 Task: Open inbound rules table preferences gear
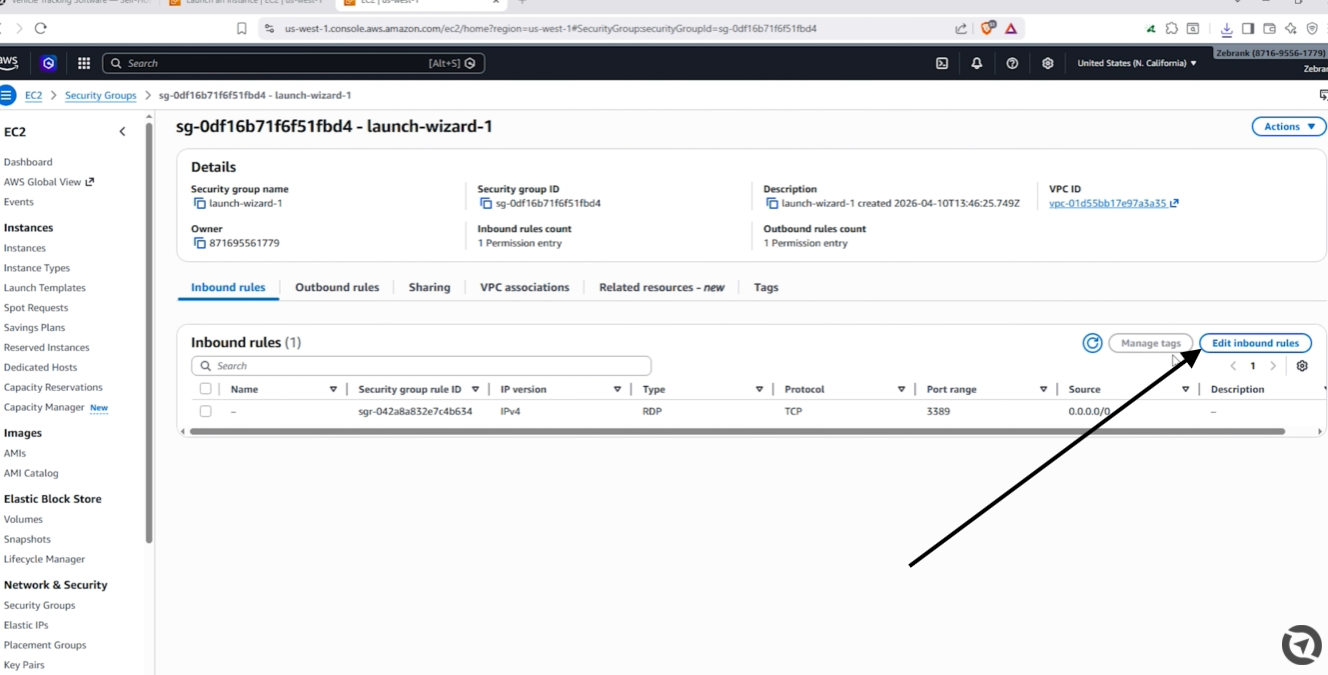point(1302,366)
